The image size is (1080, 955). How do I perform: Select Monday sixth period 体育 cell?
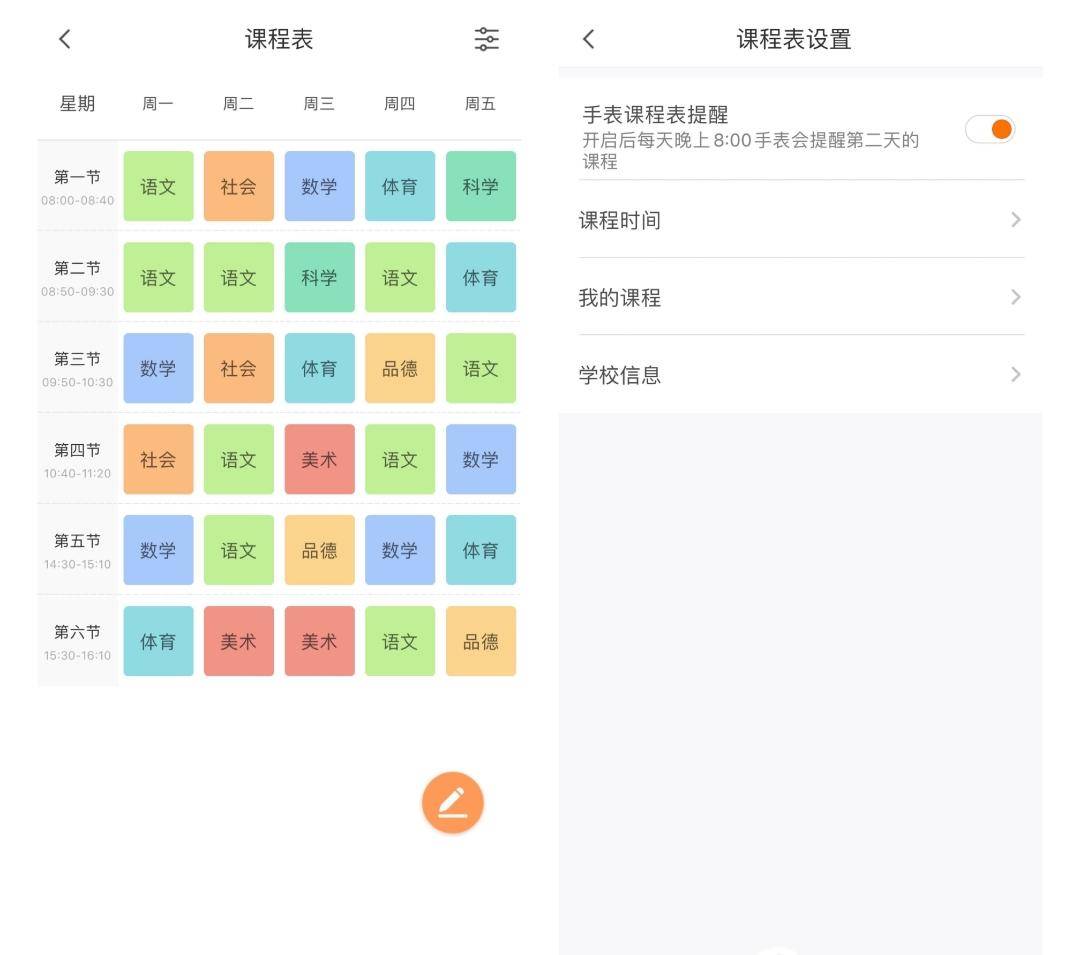[158, 641]
